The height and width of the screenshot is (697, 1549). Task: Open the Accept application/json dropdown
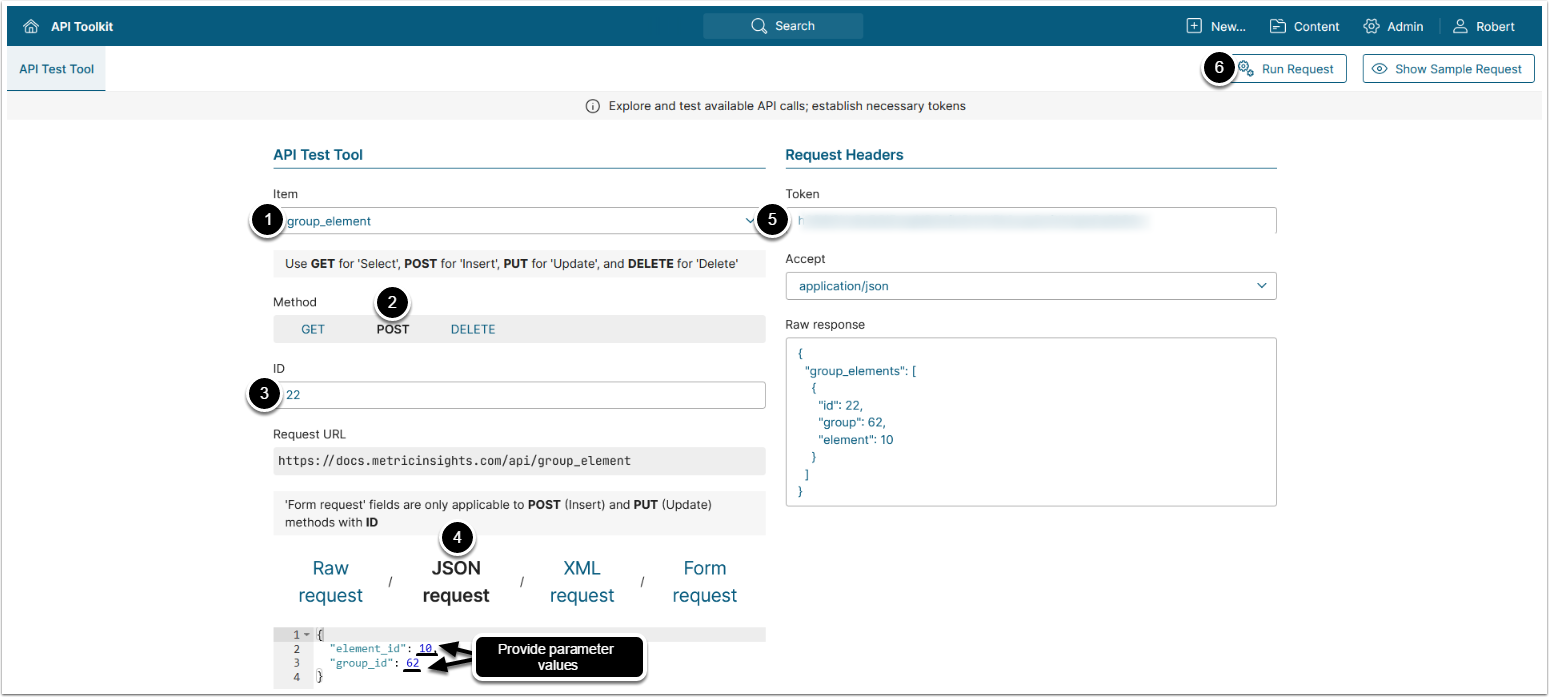1031,286
